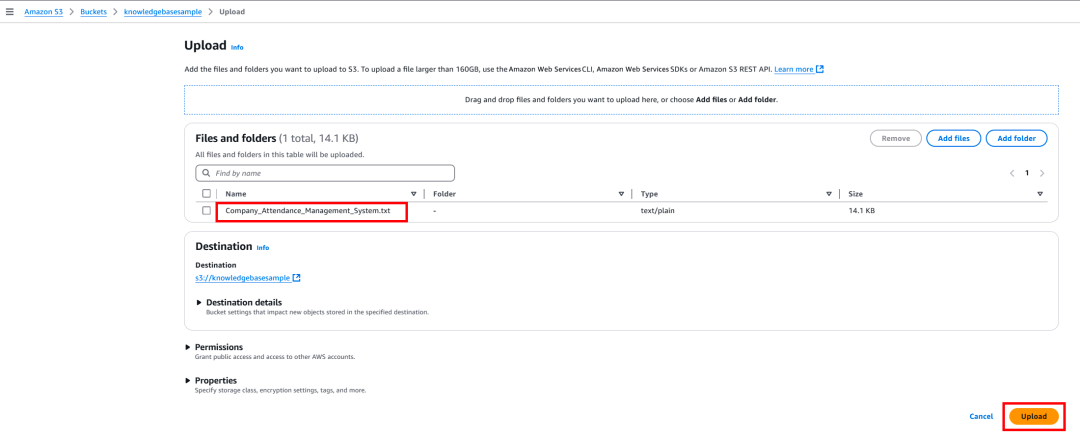Click the Name column header
This screenshot has height=439, width=1080.
[x=236, y=194]
